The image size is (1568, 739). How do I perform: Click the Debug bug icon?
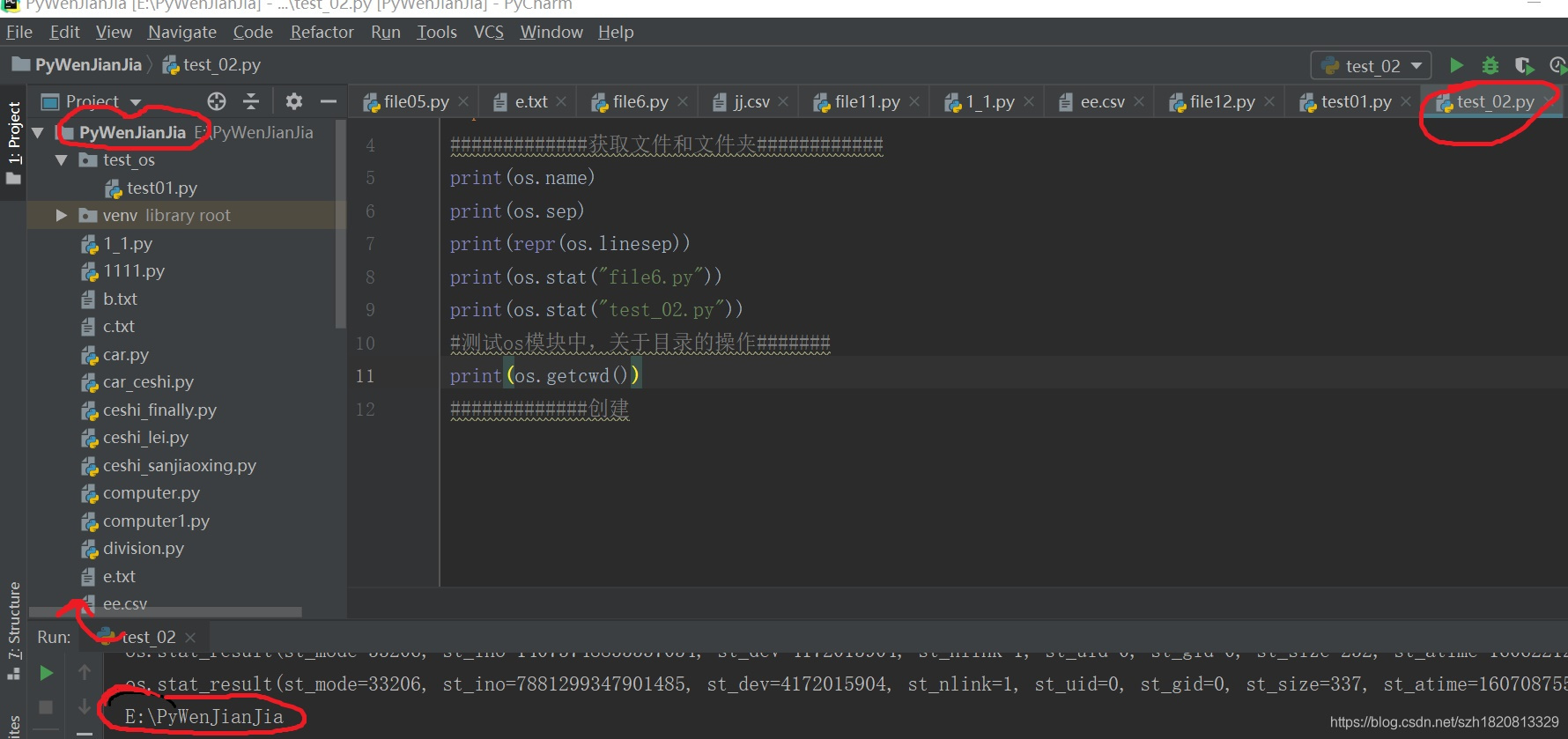pyautogui.click(x=1490, y=65)
